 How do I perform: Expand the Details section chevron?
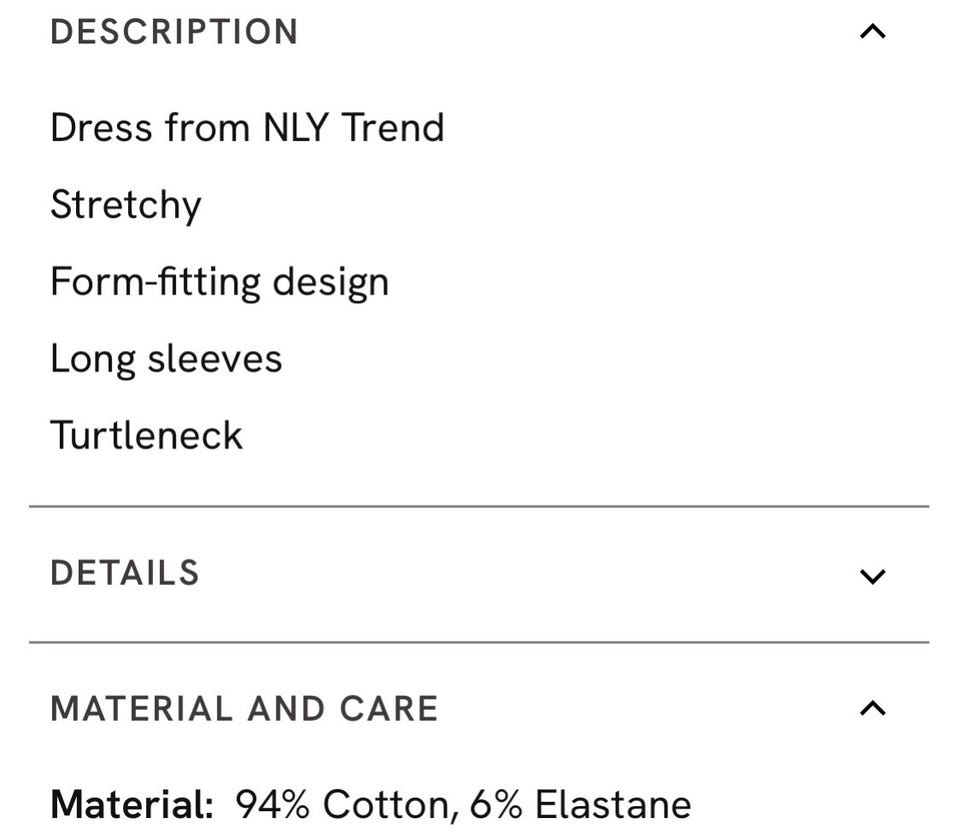872,576
